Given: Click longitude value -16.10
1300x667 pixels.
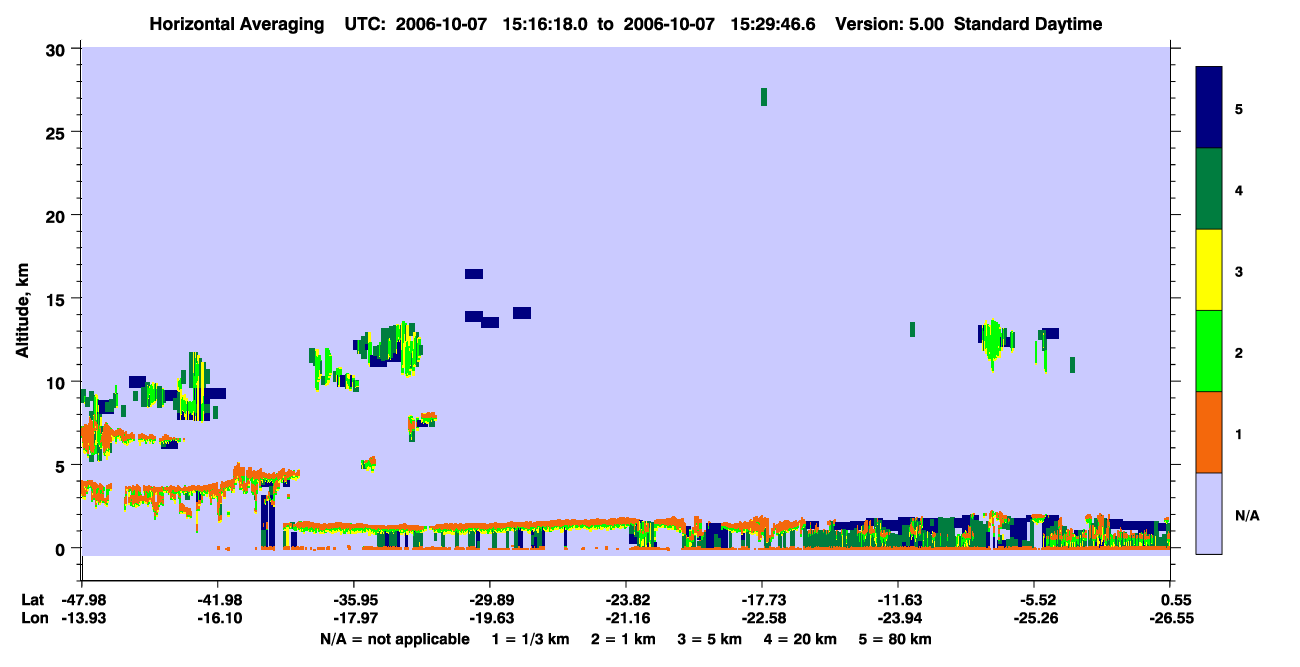Looking at the screenshot, I should click(x=217, y=618).
